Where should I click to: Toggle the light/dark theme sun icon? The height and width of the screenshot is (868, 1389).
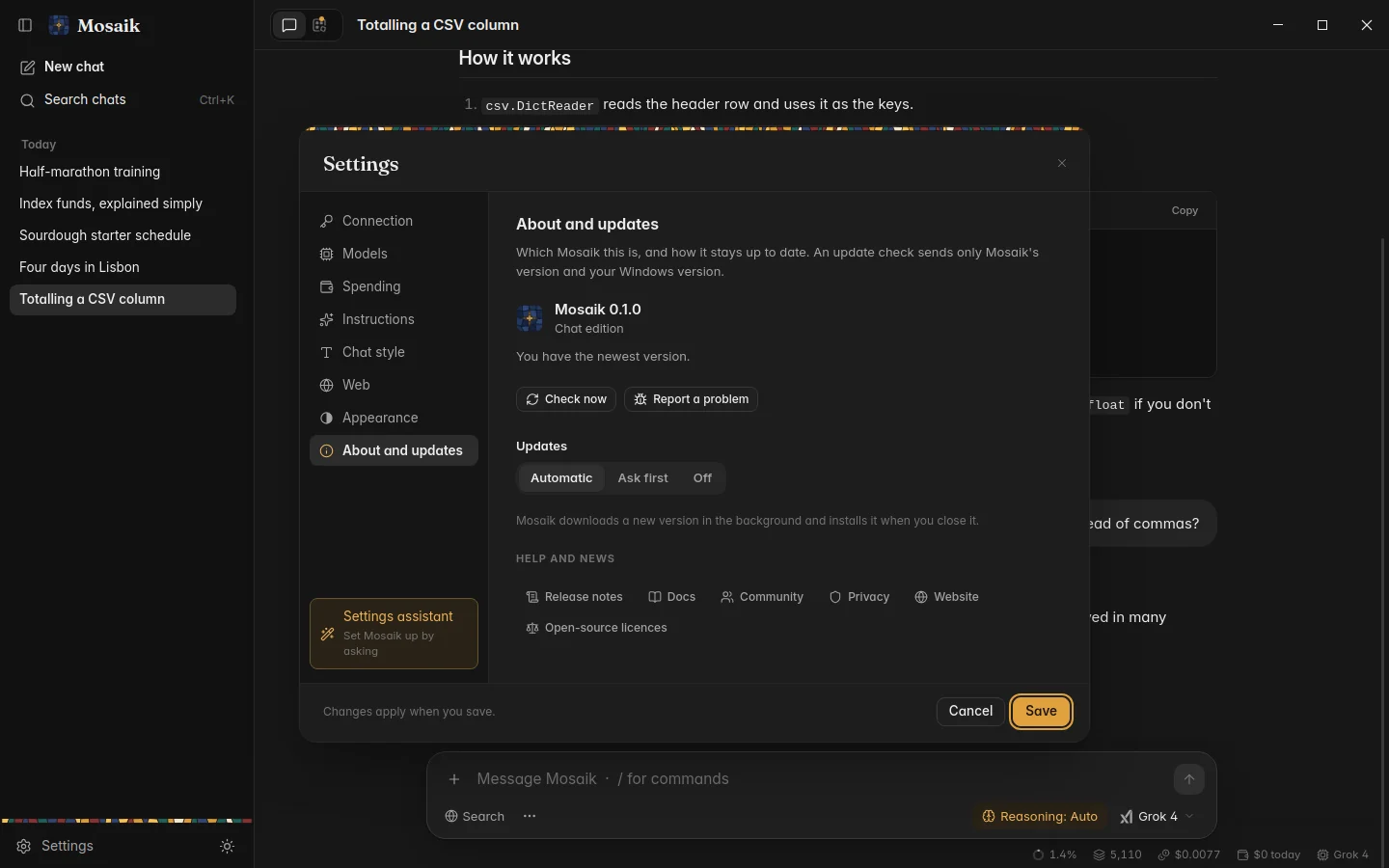[228, 846]
